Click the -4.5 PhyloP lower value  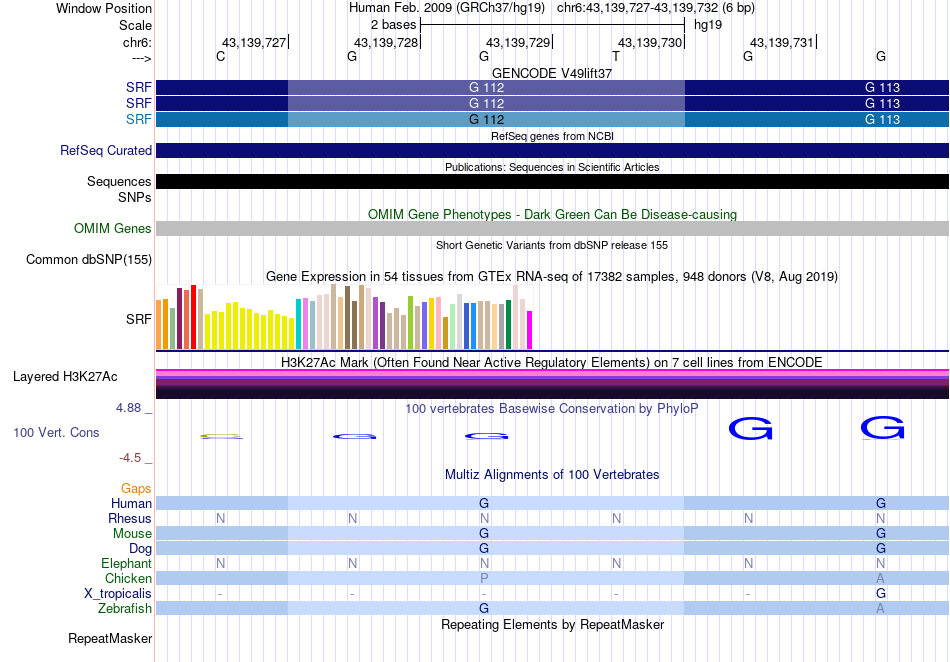click(x=130, y=458)
